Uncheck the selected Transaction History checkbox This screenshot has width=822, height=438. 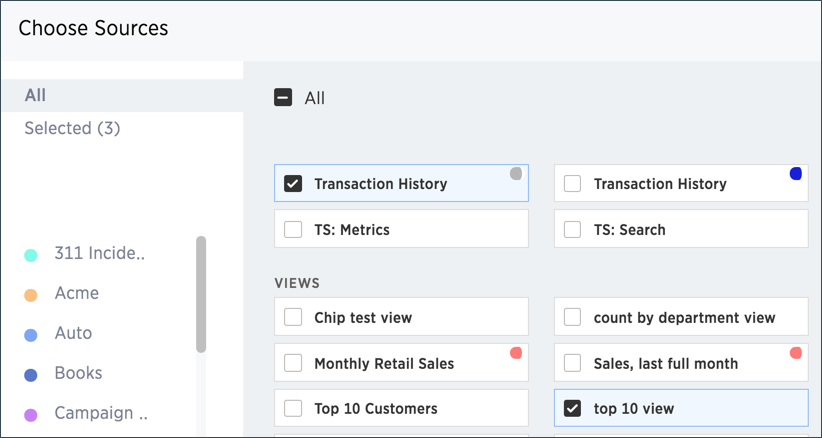[x=293, y=184]
